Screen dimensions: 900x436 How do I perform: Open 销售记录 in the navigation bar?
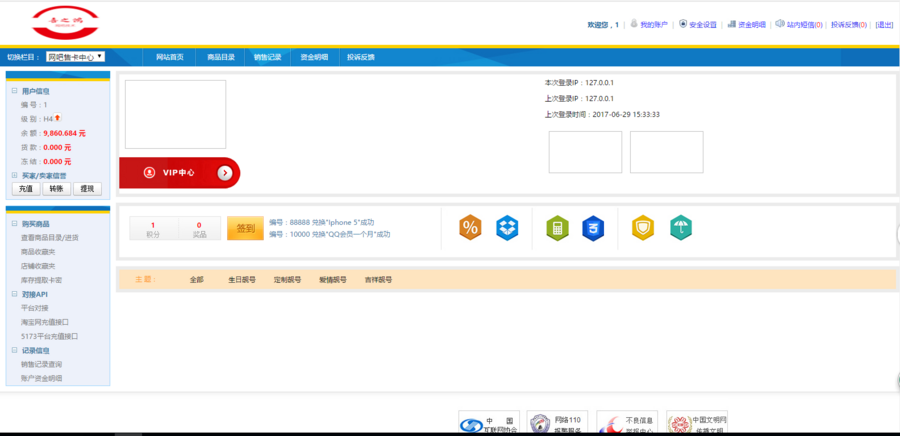pyautogui.click(x=267, y=57)
